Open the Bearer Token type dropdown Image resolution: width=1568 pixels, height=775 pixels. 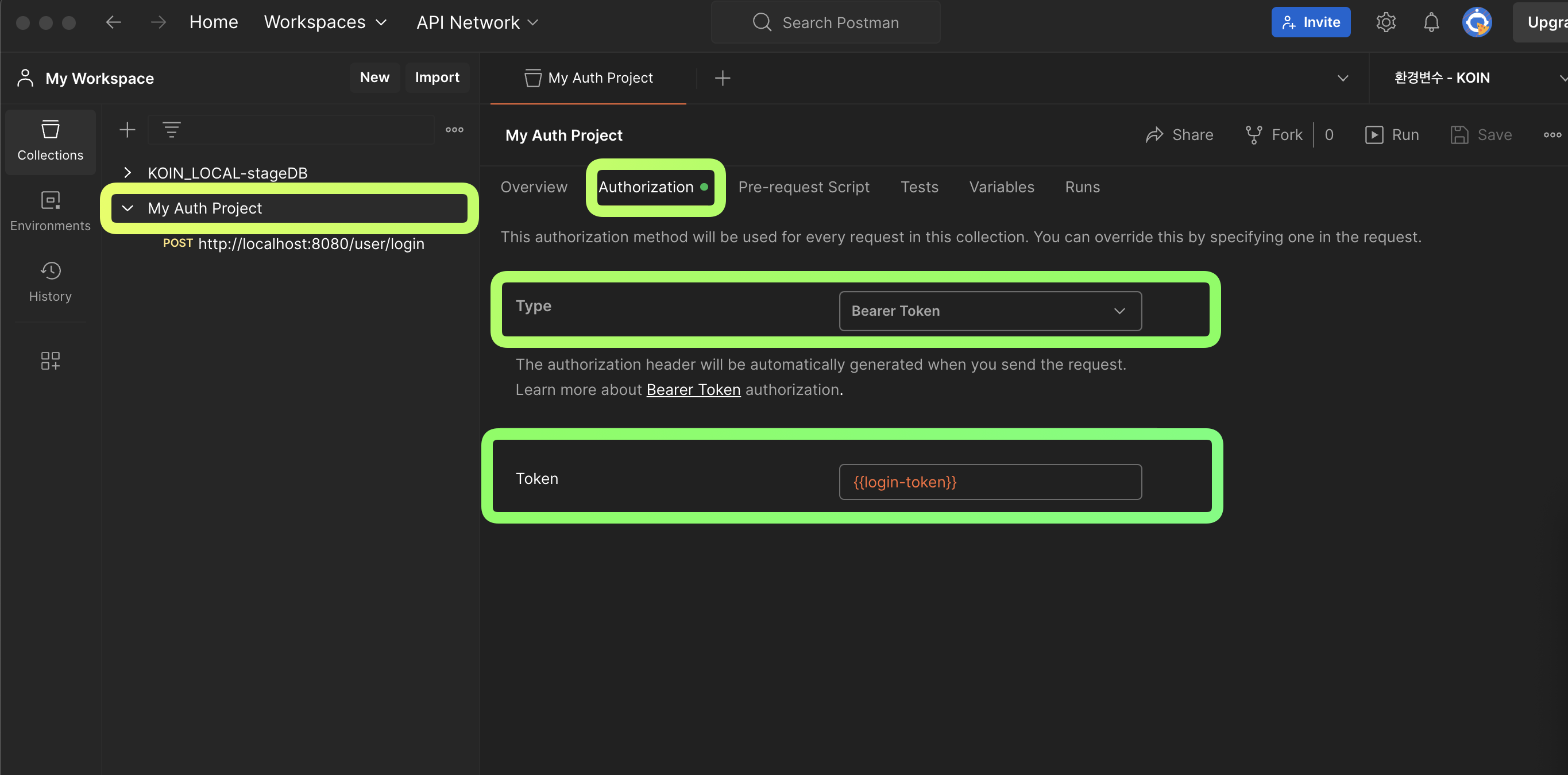click(990, 311)
